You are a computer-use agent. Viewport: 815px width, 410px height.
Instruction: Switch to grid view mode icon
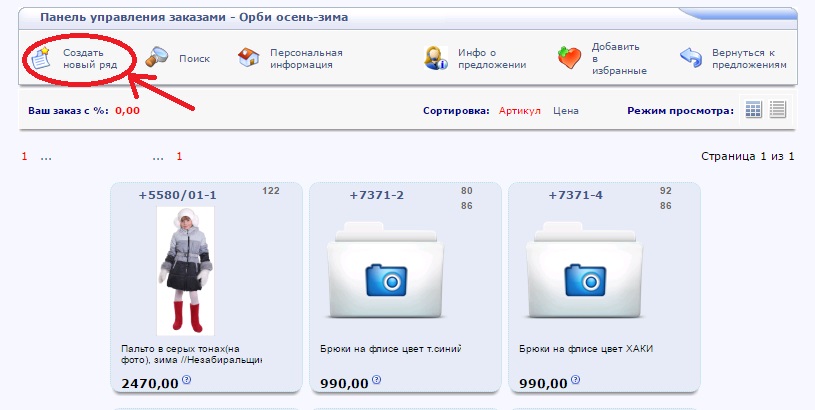click(753, 110)
